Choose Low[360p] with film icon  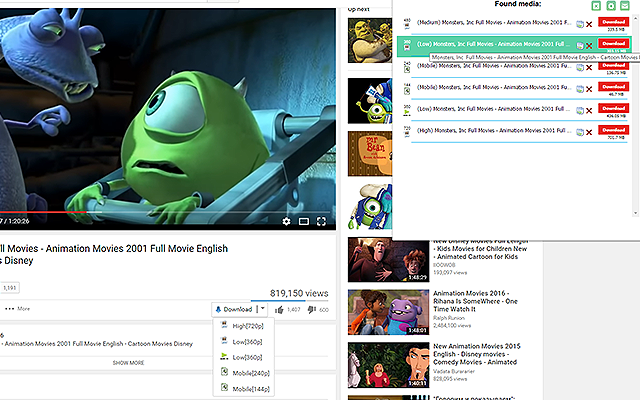pos(243,341)
